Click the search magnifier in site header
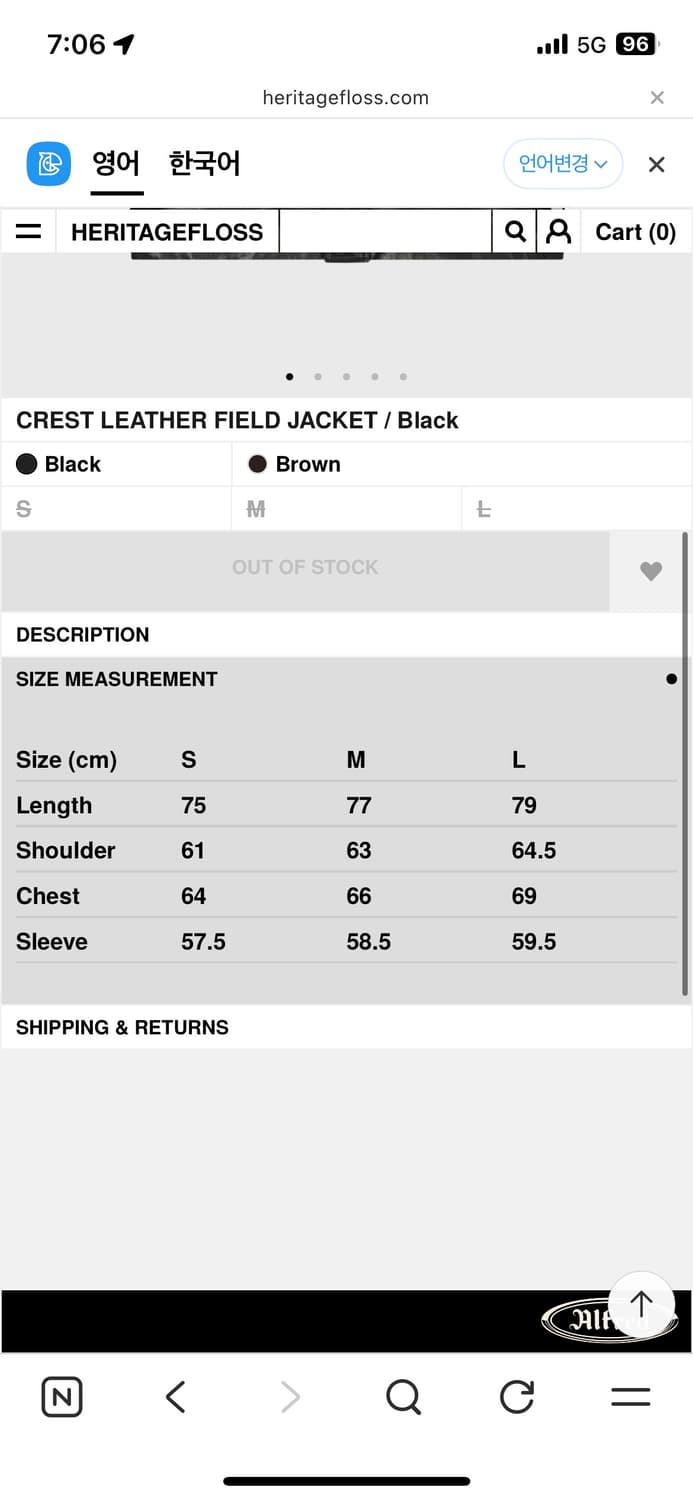 point(515,232)
